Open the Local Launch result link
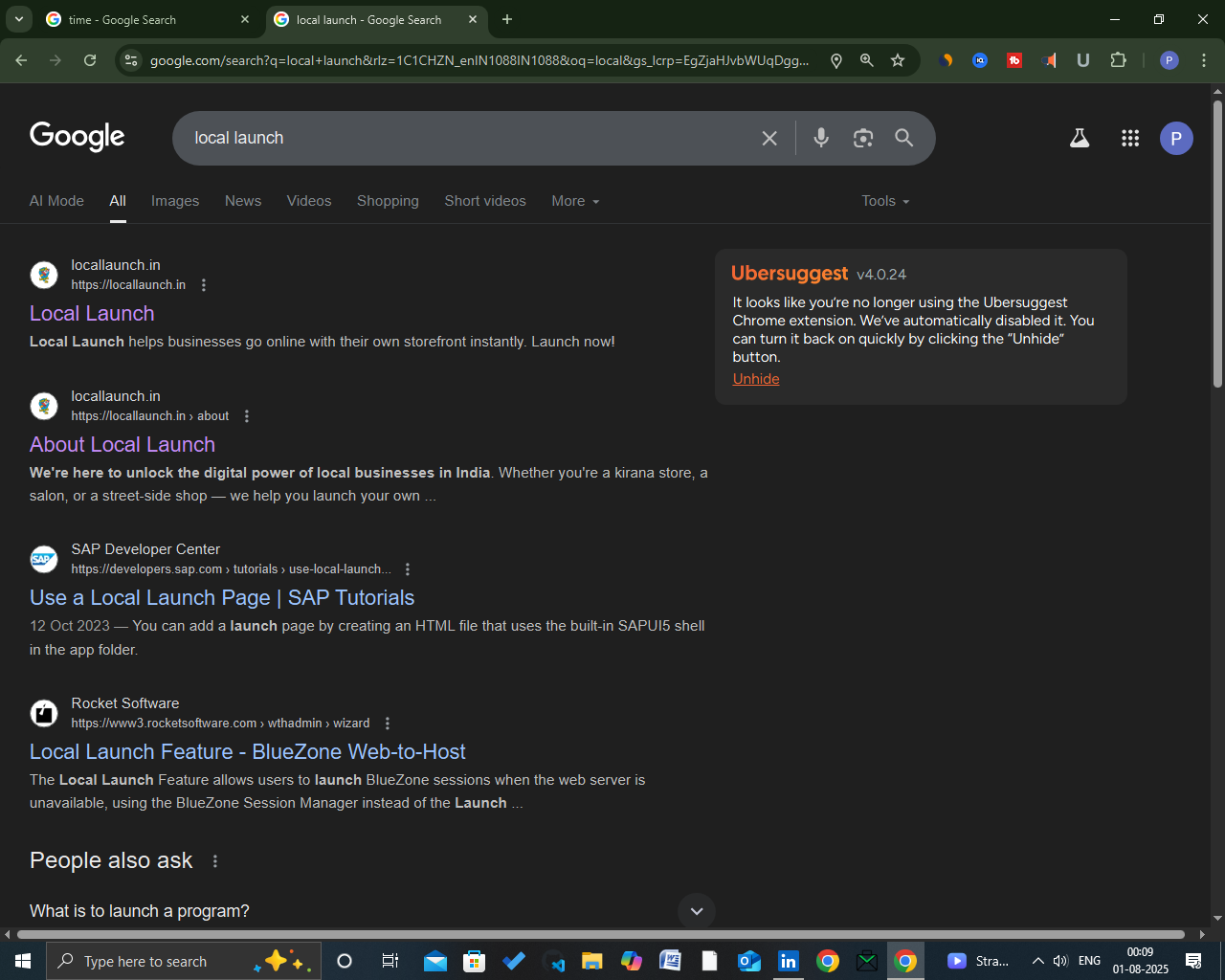1225x980 pixels. point(92,314)
